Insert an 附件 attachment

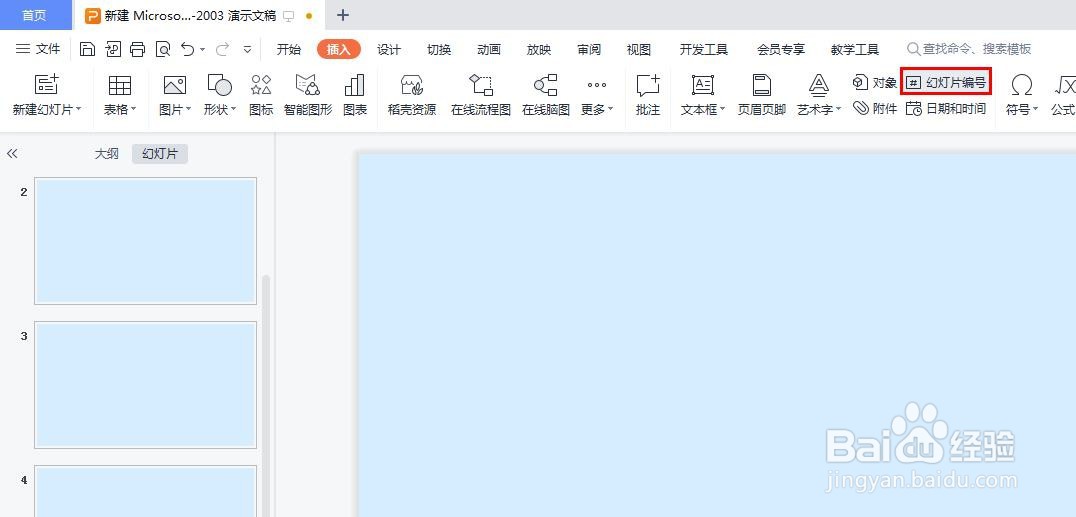(x=875, y=108)
